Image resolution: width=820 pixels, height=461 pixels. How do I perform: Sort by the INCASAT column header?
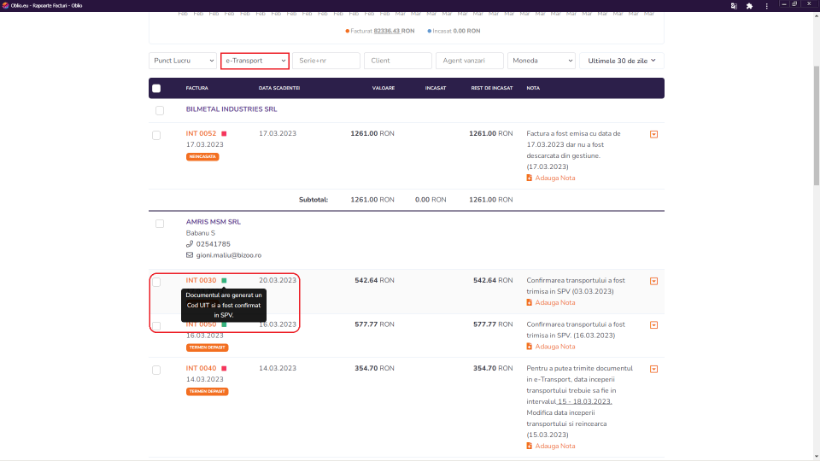(435, 88)
